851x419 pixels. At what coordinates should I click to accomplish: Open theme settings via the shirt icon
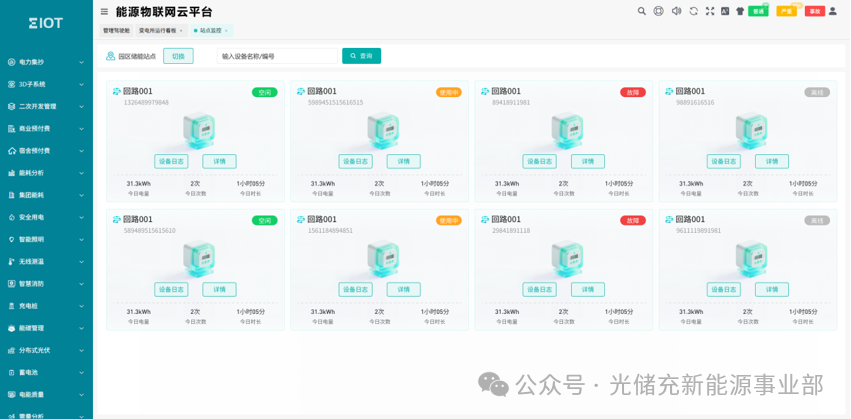[740, 11]
